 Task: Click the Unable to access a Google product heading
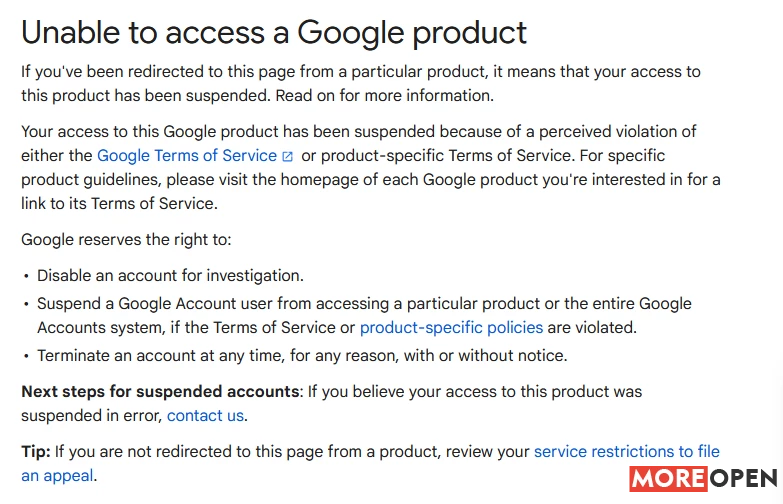(x=274, y=33)
